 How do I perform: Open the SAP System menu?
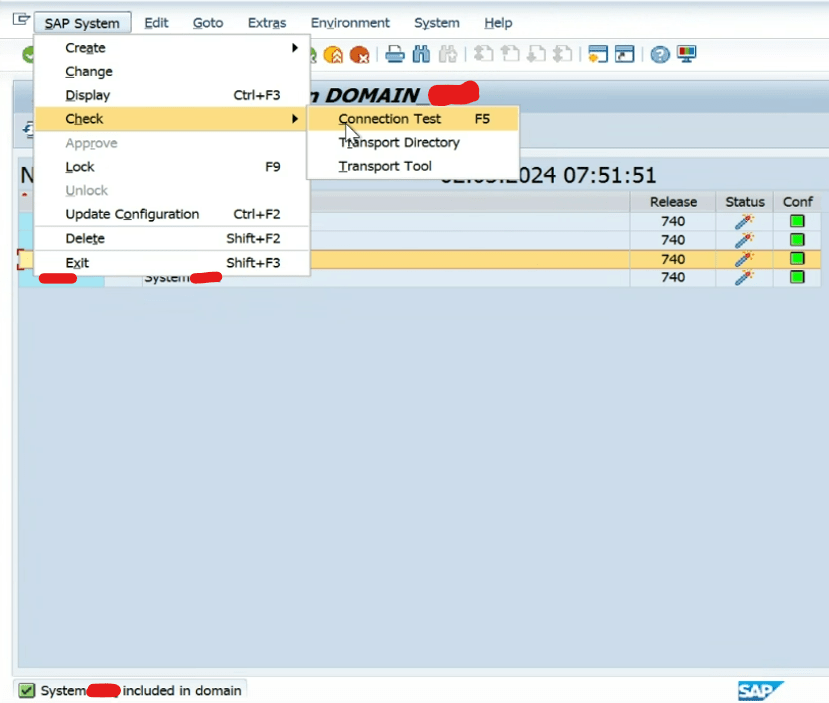point(82,23)
